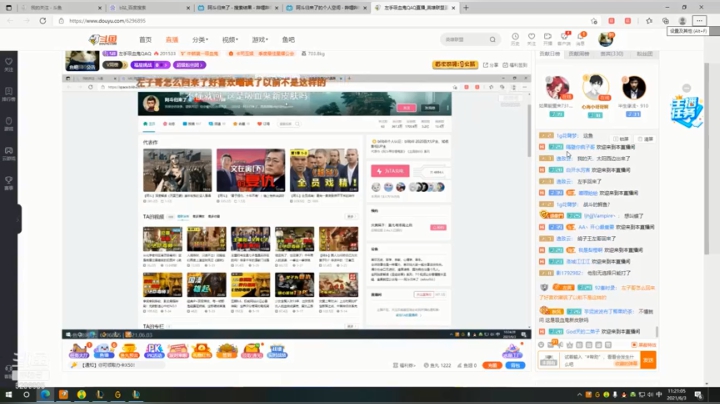The width and height of the screenshot is (720, 404).
Task: Select the 粉丝团 tab
Action: pos(644,54)
